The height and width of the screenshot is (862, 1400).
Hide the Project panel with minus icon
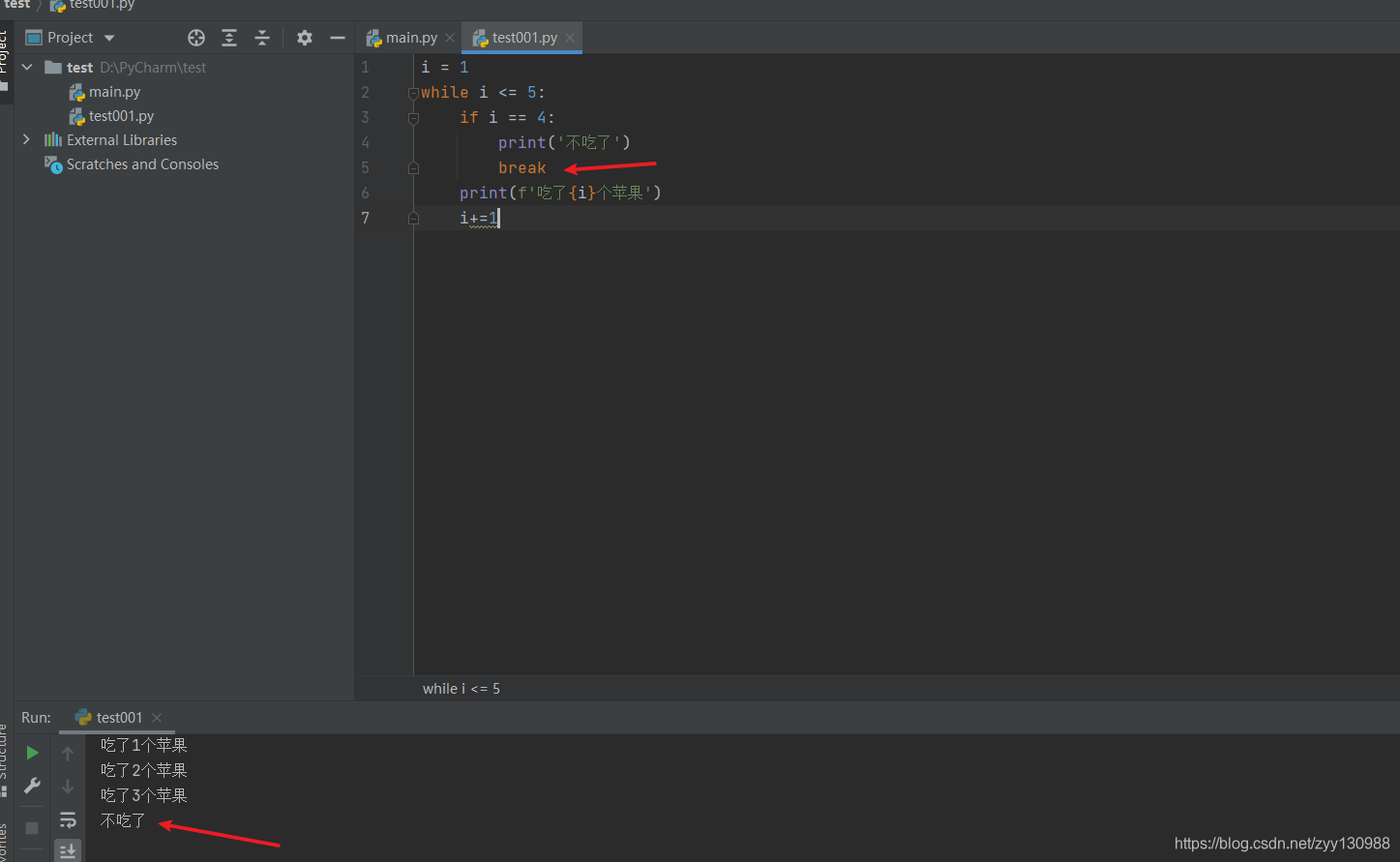click(338, 38)
